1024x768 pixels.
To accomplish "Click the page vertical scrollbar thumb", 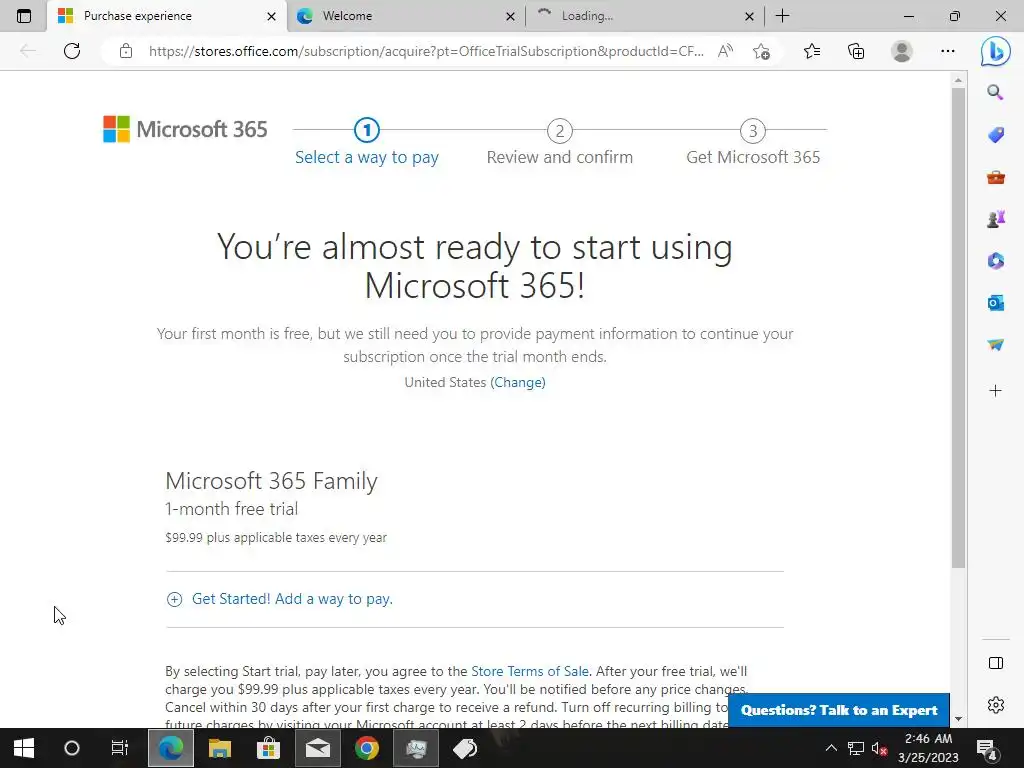I will (958, 327).
